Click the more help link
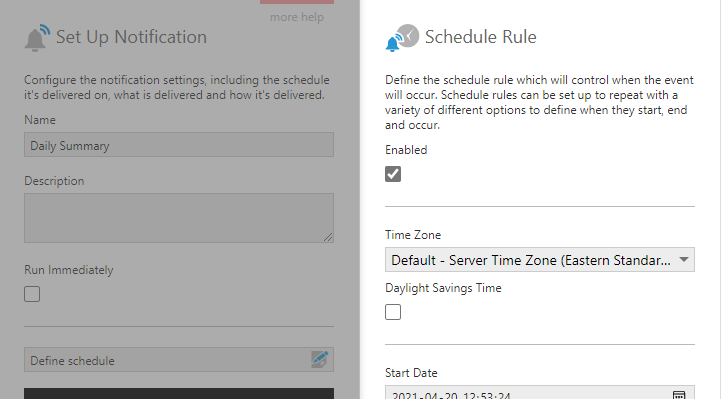This screenshot has width=721, height=399. (x=297, y=17)
